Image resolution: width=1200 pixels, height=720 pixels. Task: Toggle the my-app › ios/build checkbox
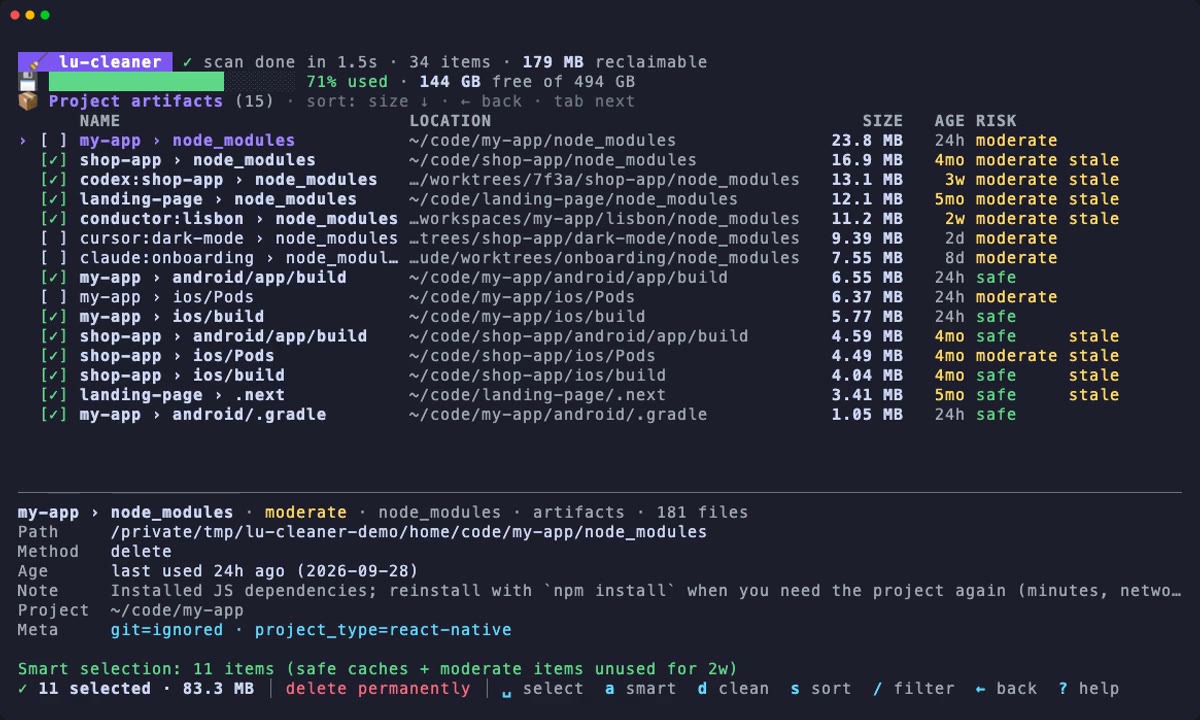click(x=54, y=317)
